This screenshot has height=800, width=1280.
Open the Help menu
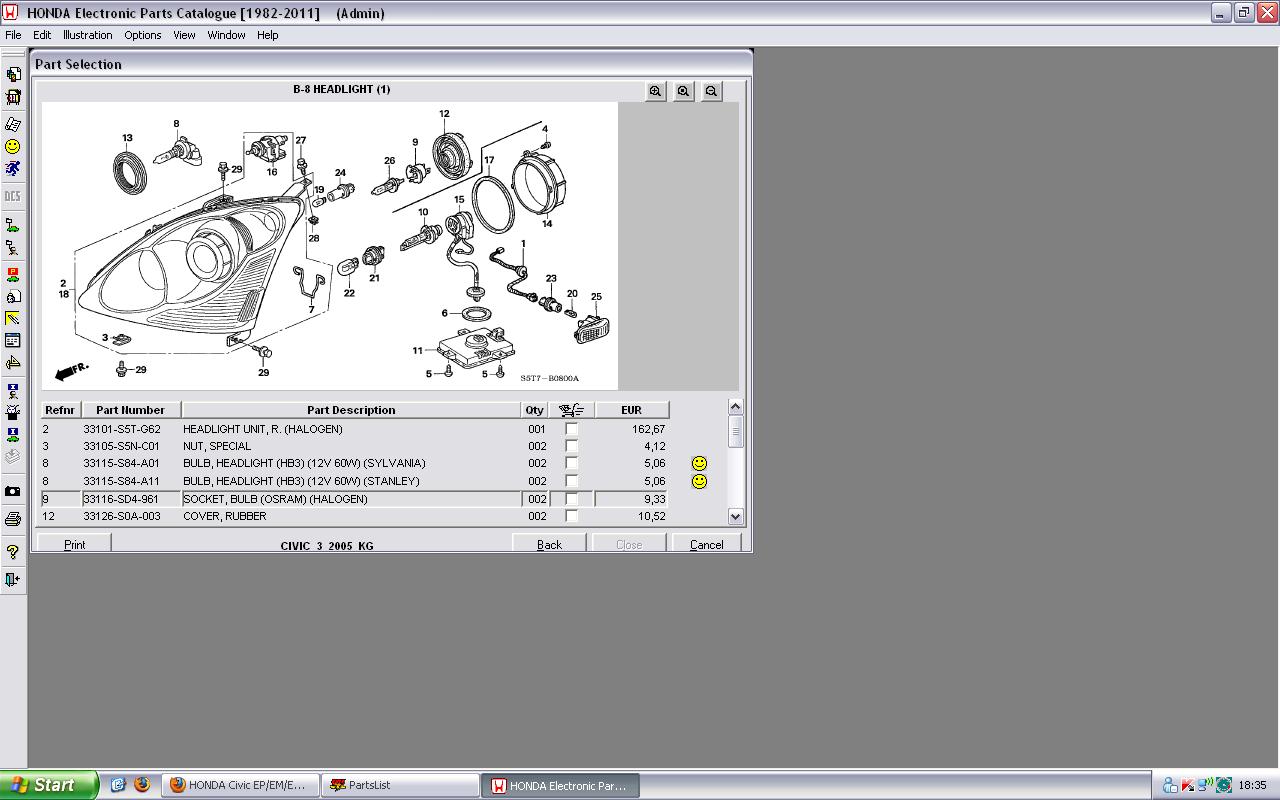click(267, 35)
